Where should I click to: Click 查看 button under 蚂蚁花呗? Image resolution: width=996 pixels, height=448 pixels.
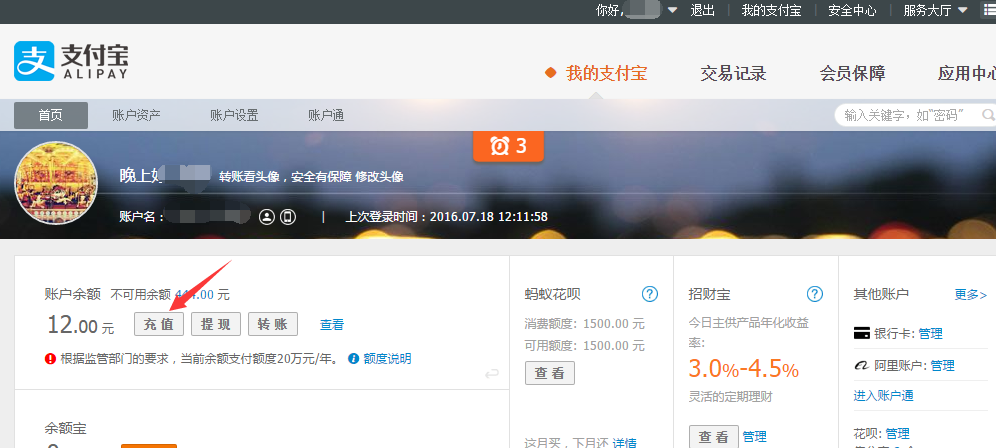[549, 373]
